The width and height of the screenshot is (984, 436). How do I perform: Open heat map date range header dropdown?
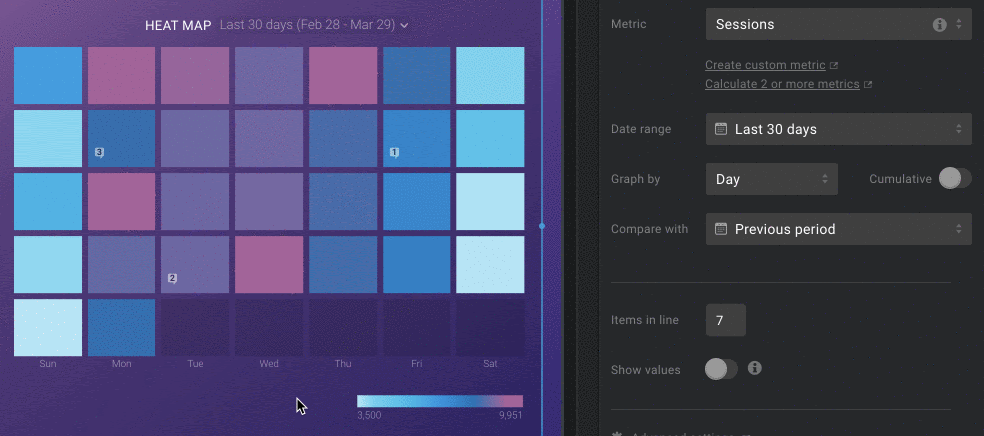pos(313,24)
